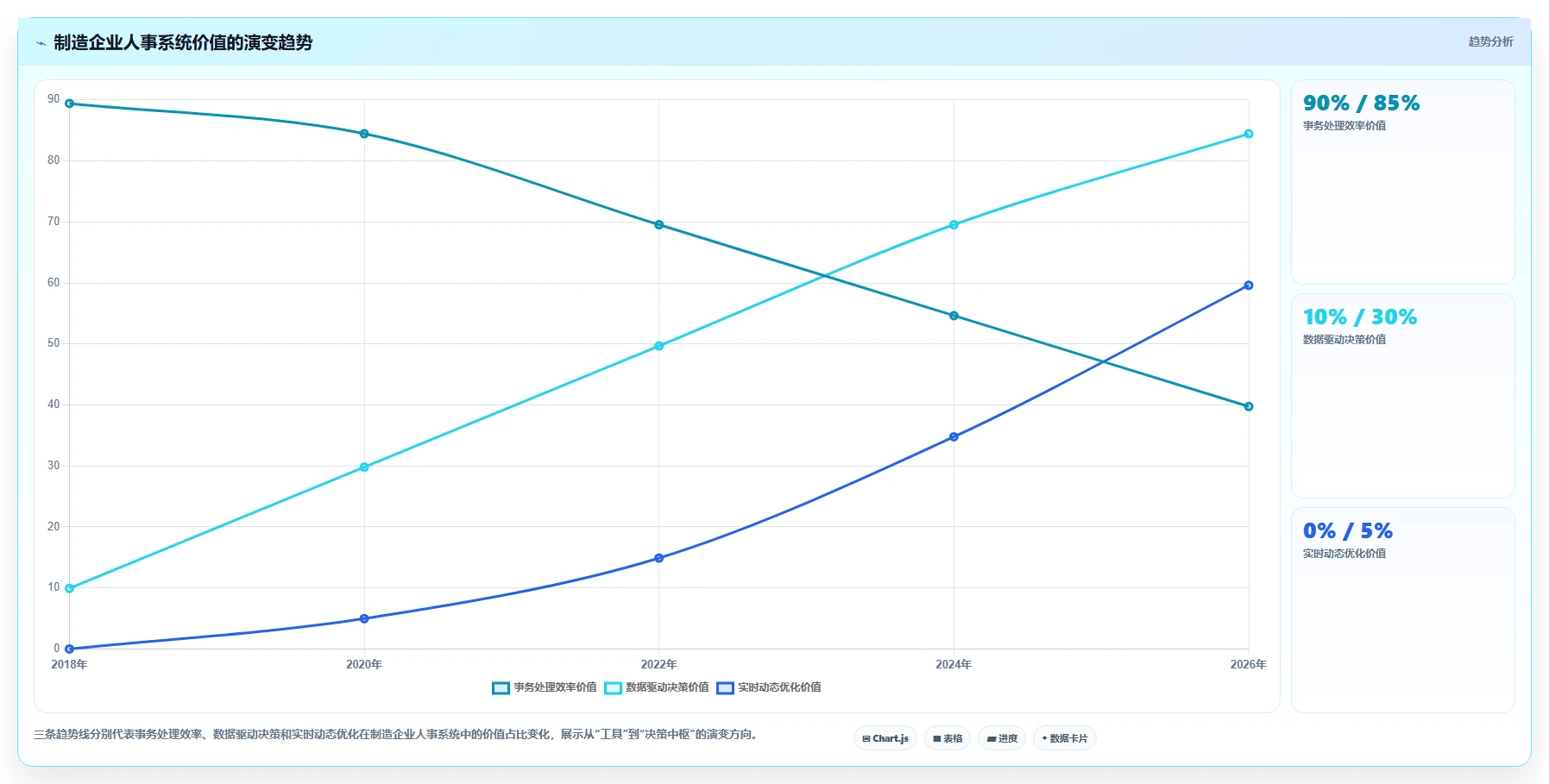This screenshot has width=1549, height=784.
Task: Click the 数据卡片 tag
Action: (x=1065, y=738)
